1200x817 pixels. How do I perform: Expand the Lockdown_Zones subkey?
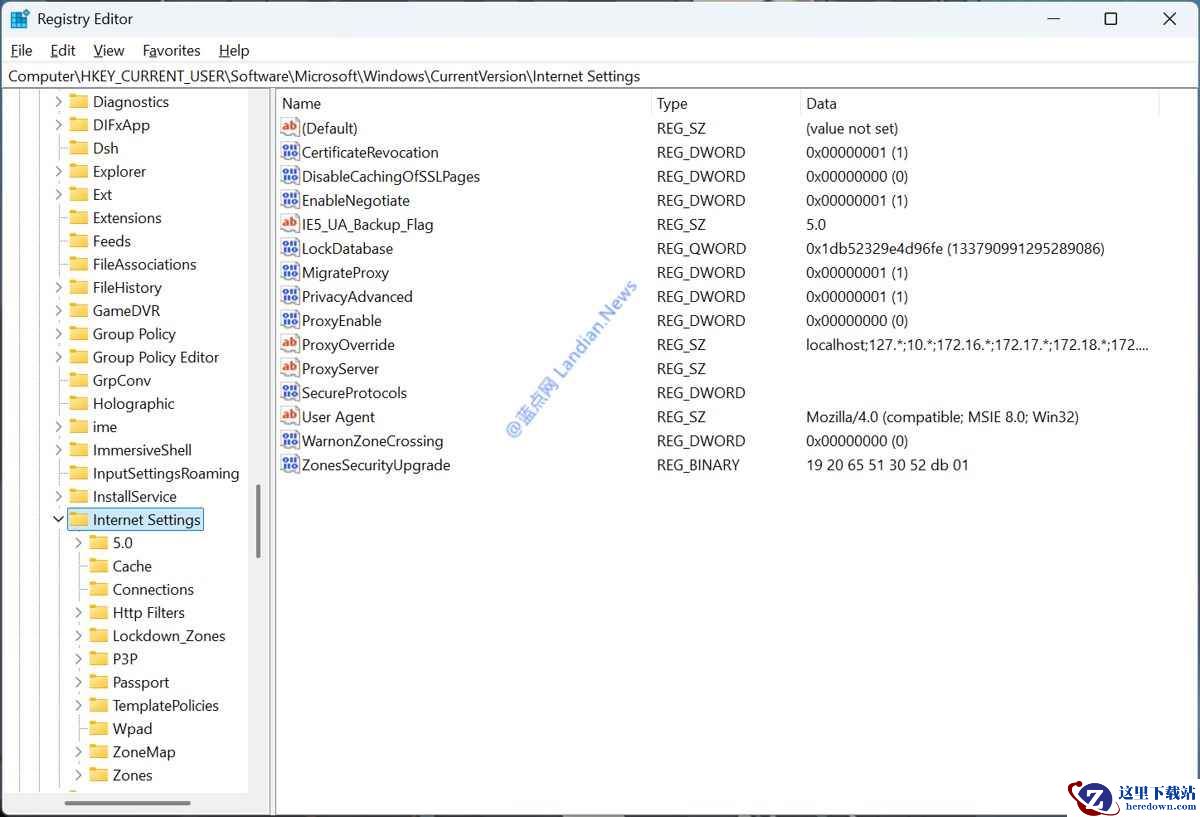pyautogui.click(x=79, y=636)
